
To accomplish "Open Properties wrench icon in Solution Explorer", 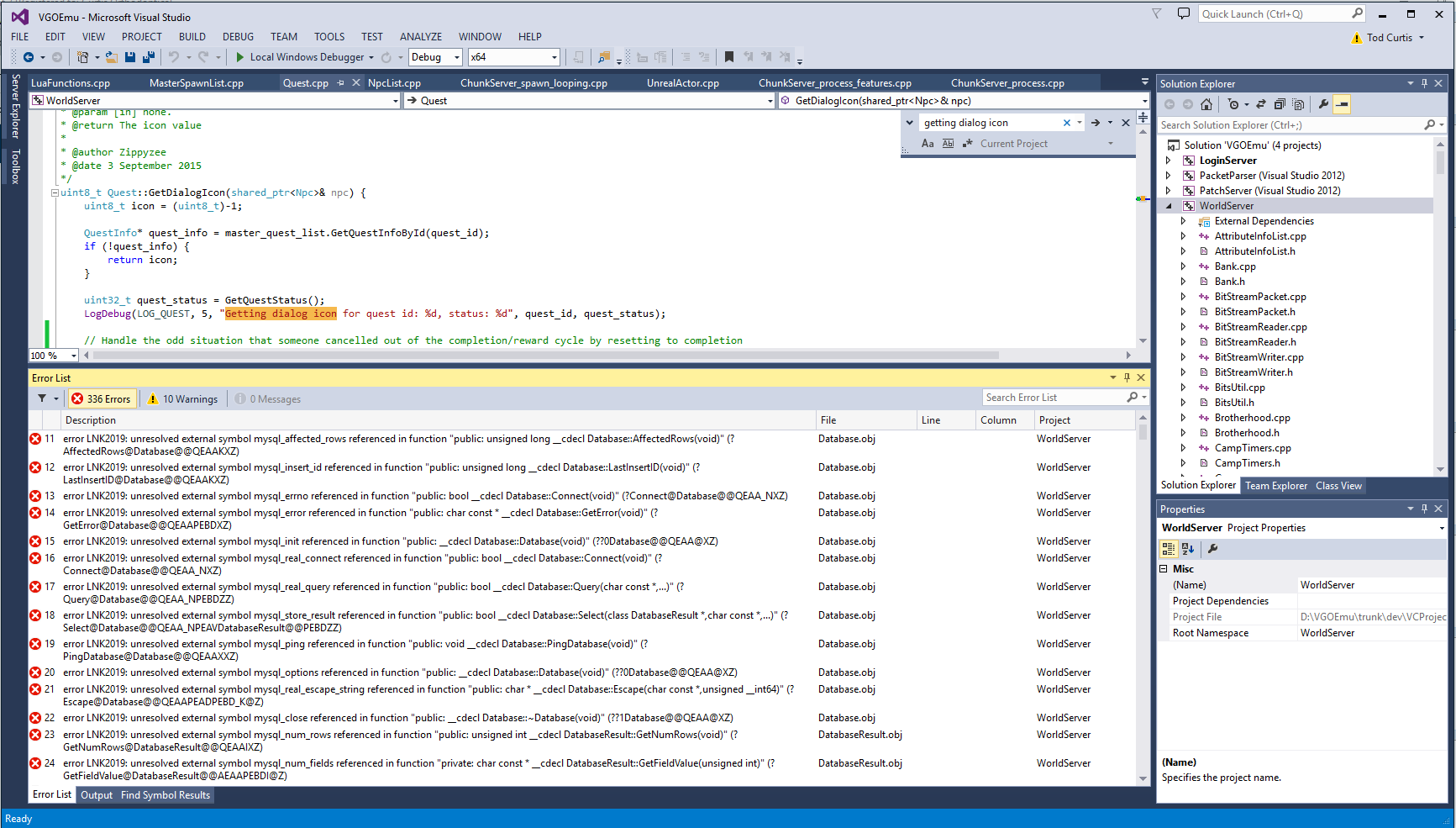I will tap(1323, 104).
